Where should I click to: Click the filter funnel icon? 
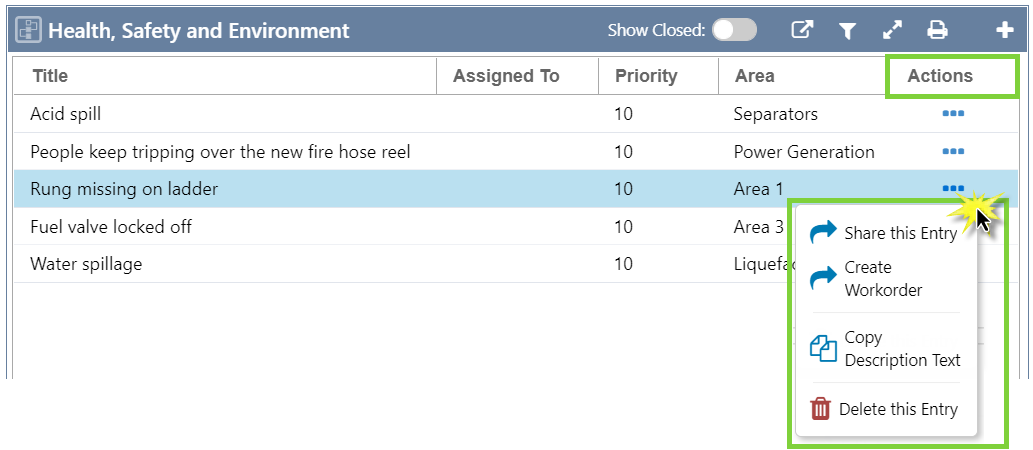[848, 31]
